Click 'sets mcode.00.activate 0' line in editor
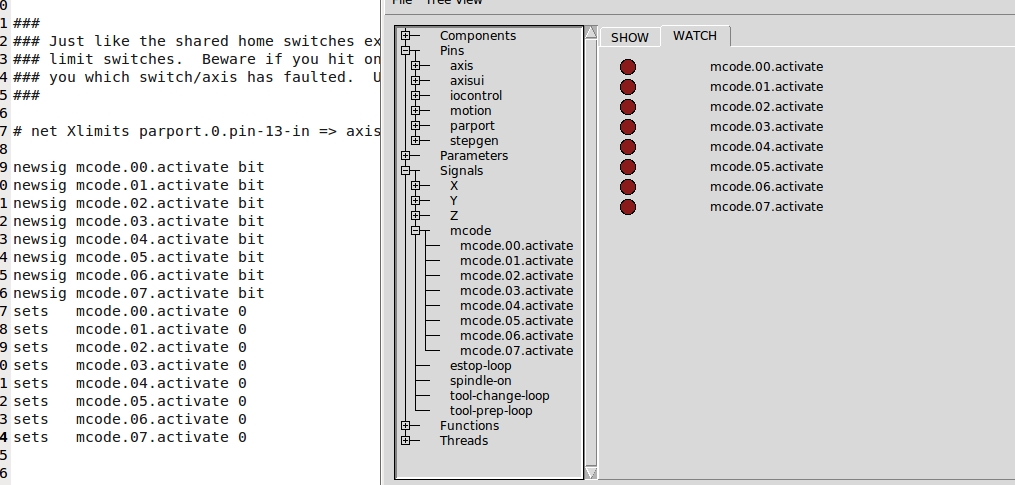The width and height of the screenshot is (1015, 485). tap(129, 311)
